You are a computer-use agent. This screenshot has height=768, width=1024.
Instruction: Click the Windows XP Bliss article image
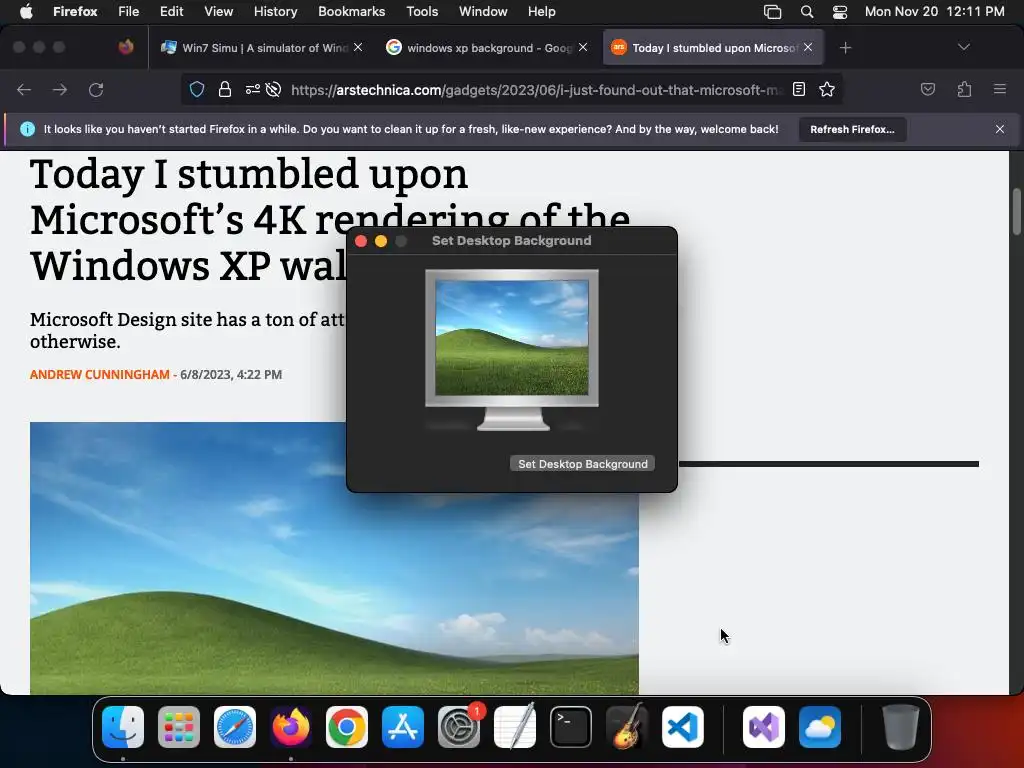pos(334,558)
